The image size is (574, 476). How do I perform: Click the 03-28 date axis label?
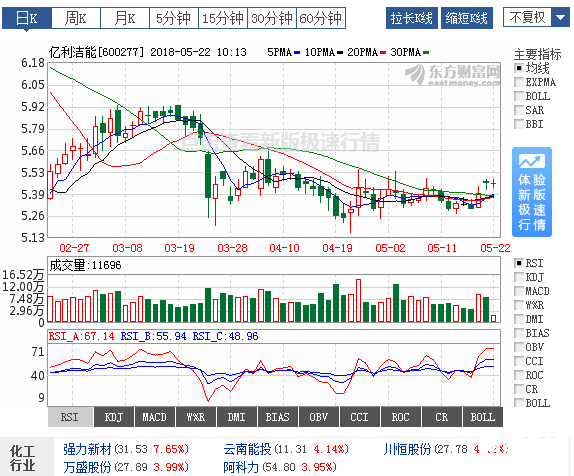point(232,248)
